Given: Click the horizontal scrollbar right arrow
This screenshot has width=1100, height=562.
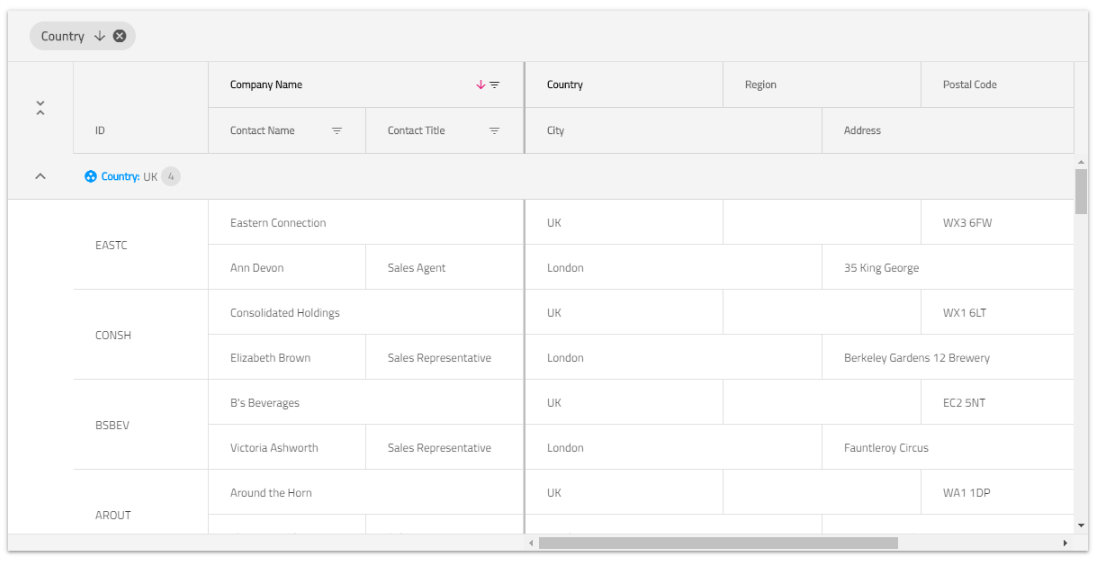Looking at the screenshot, I should tap(1065, 542).
